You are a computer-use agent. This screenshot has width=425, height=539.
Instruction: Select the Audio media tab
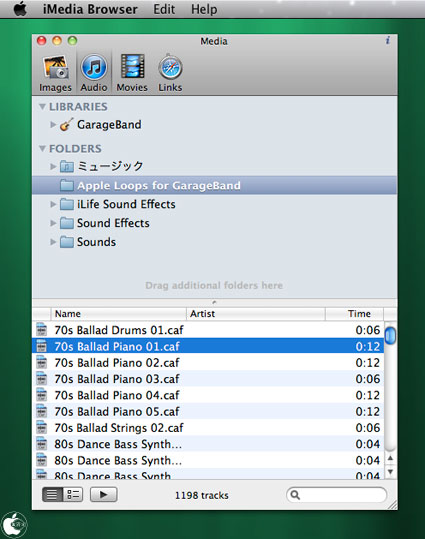[x=94, y=73]
